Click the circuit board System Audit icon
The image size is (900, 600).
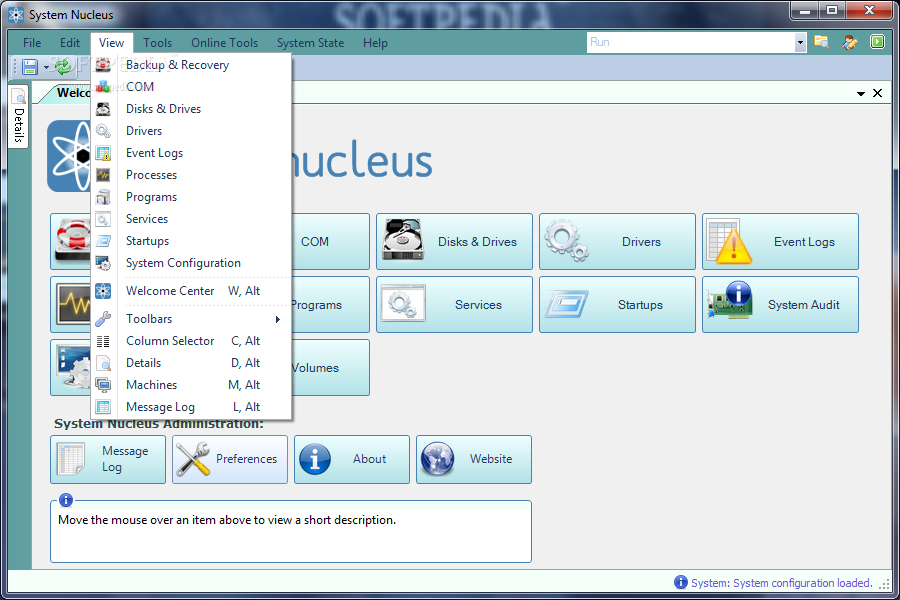point(730,300)
